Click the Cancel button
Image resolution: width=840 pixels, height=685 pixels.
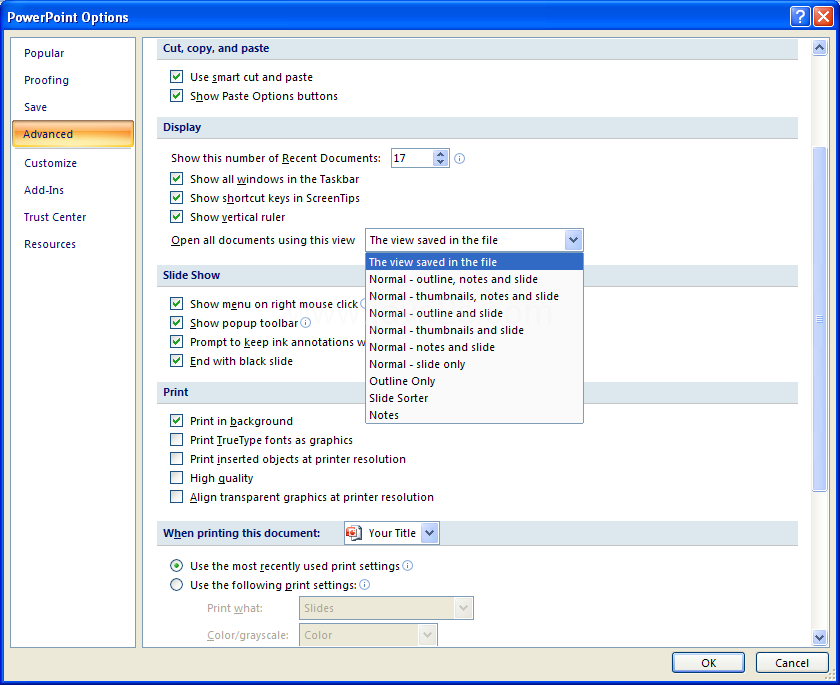tap(792, 663)
